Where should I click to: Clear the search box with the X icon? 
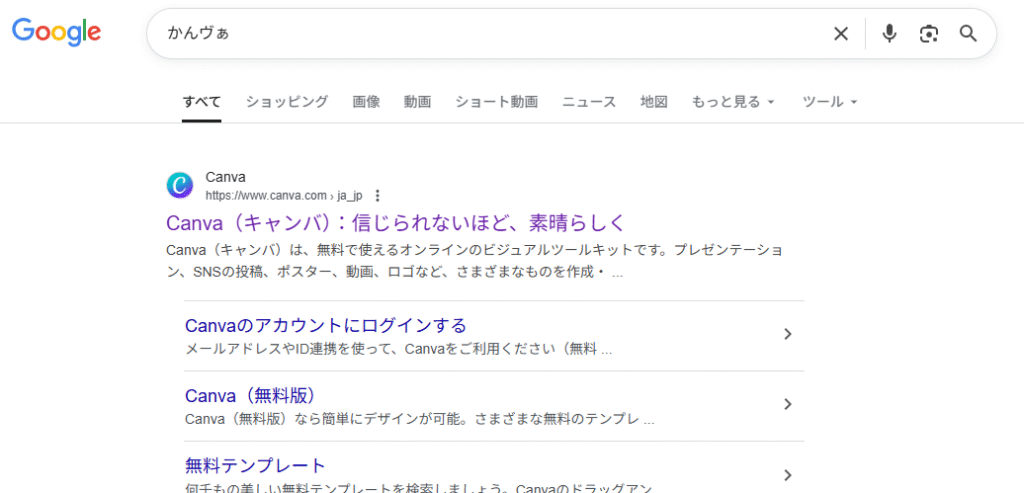tap(841, 34)
